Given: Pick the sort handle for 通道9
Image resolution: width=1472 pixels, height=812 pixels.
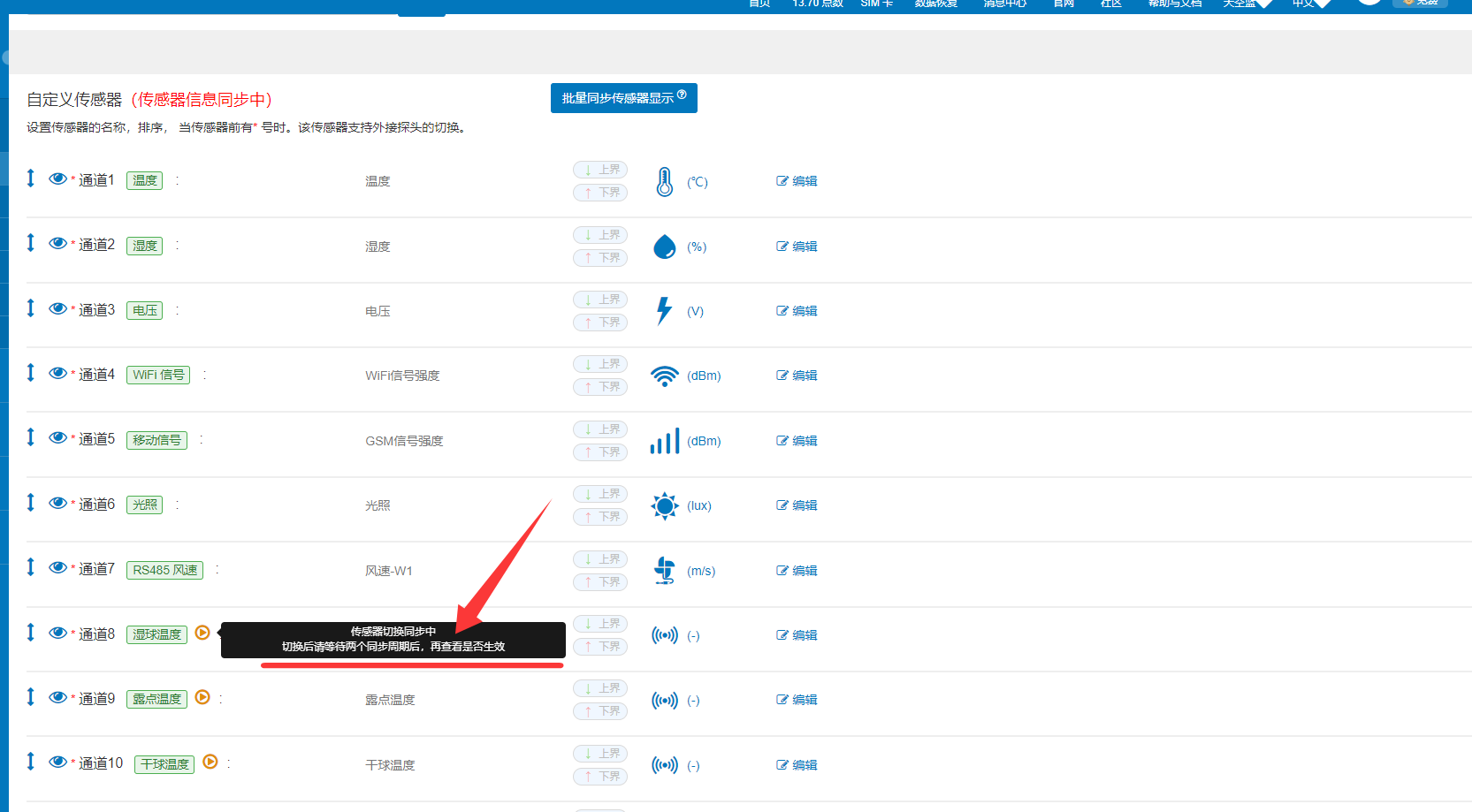Looking at the screenshot, I should point(31,697).
